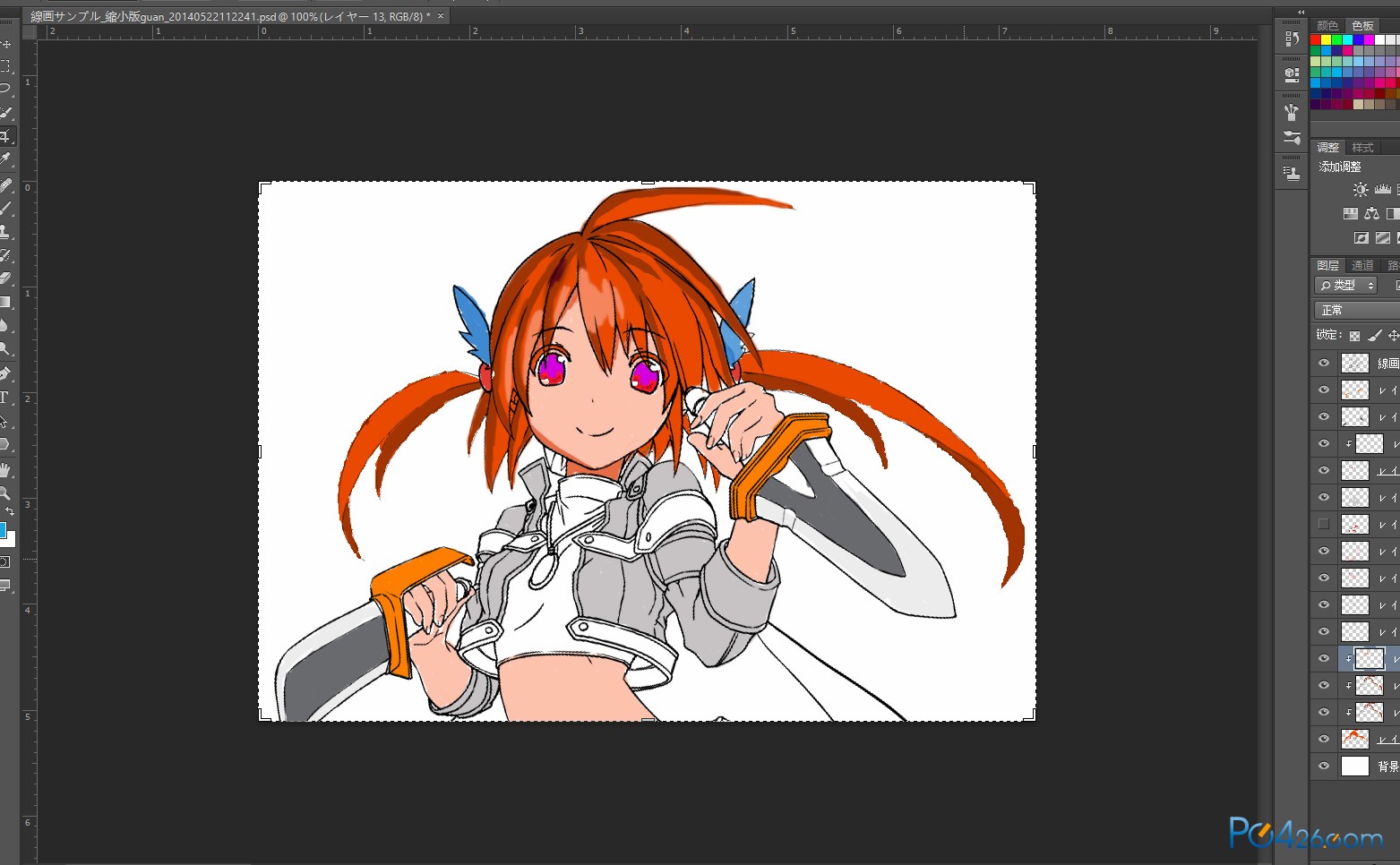Switch to the 色板 tab
The image size is (1400, 865).
[x=1362, y=25]
